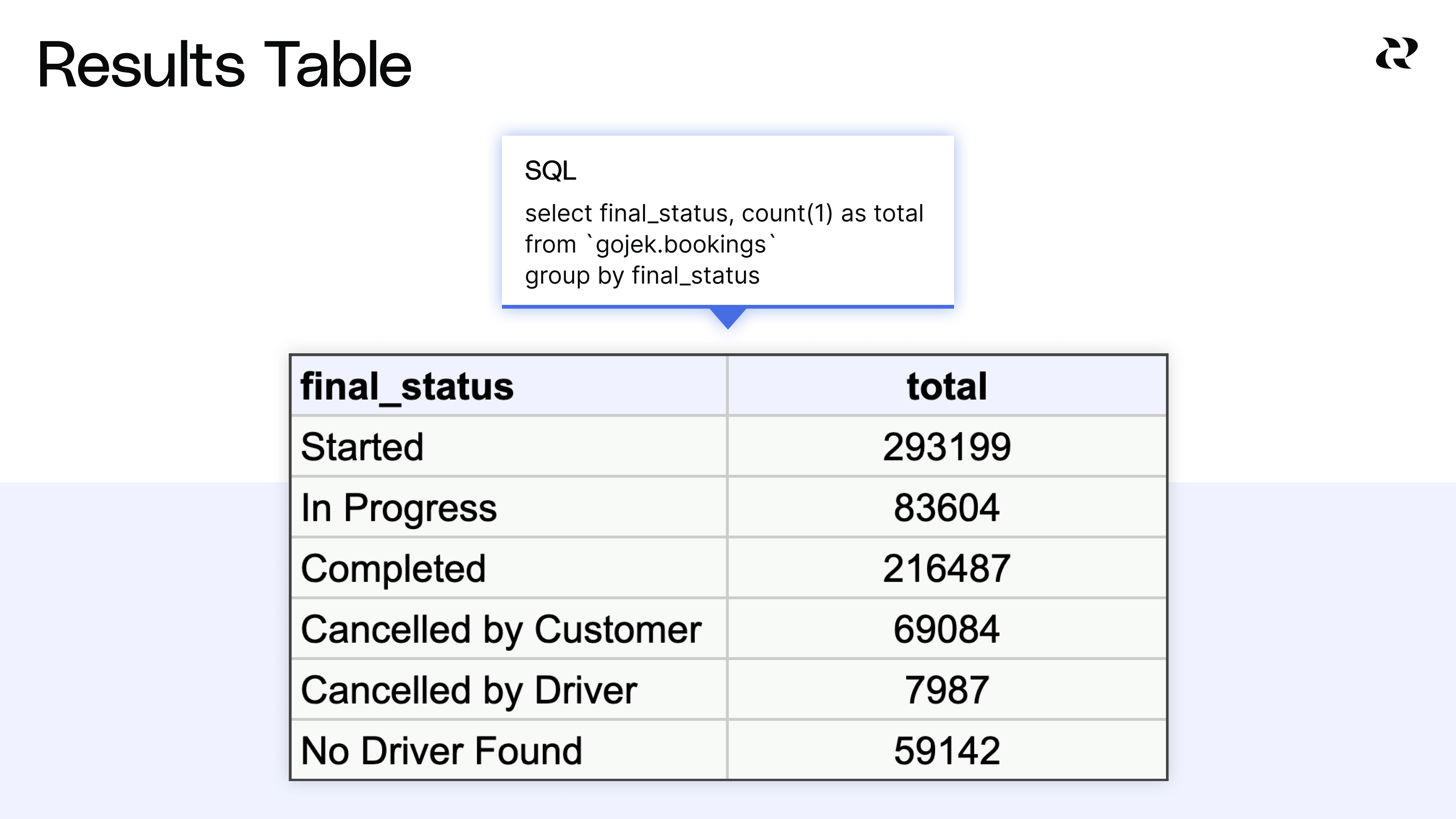The image size is (1456, 819).
Task: Click the blue callout pointer triangle
Action: pyautogui.click(x=728, y=317)
